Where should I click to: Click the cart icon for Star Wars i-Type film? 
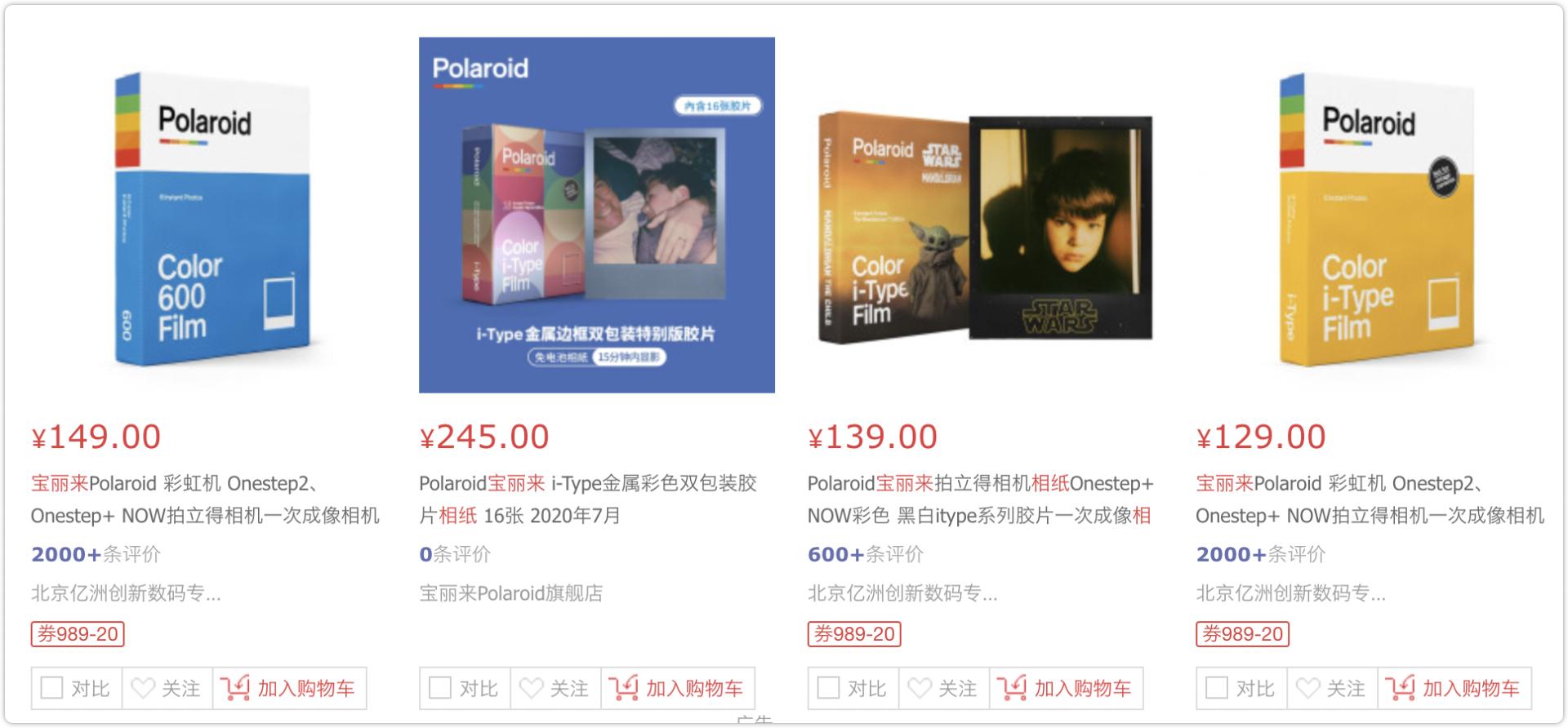pos(1012,688)
